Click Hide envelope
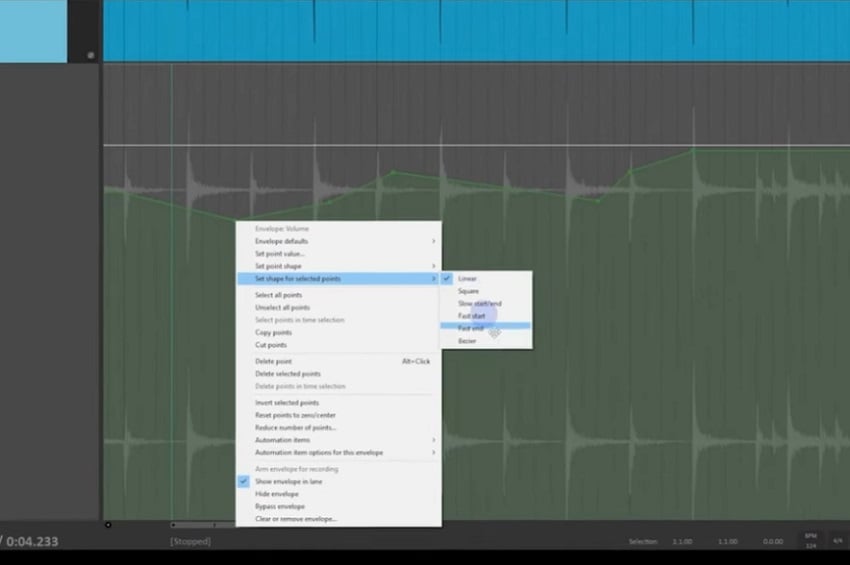850x565 pixels. point(339,494)
